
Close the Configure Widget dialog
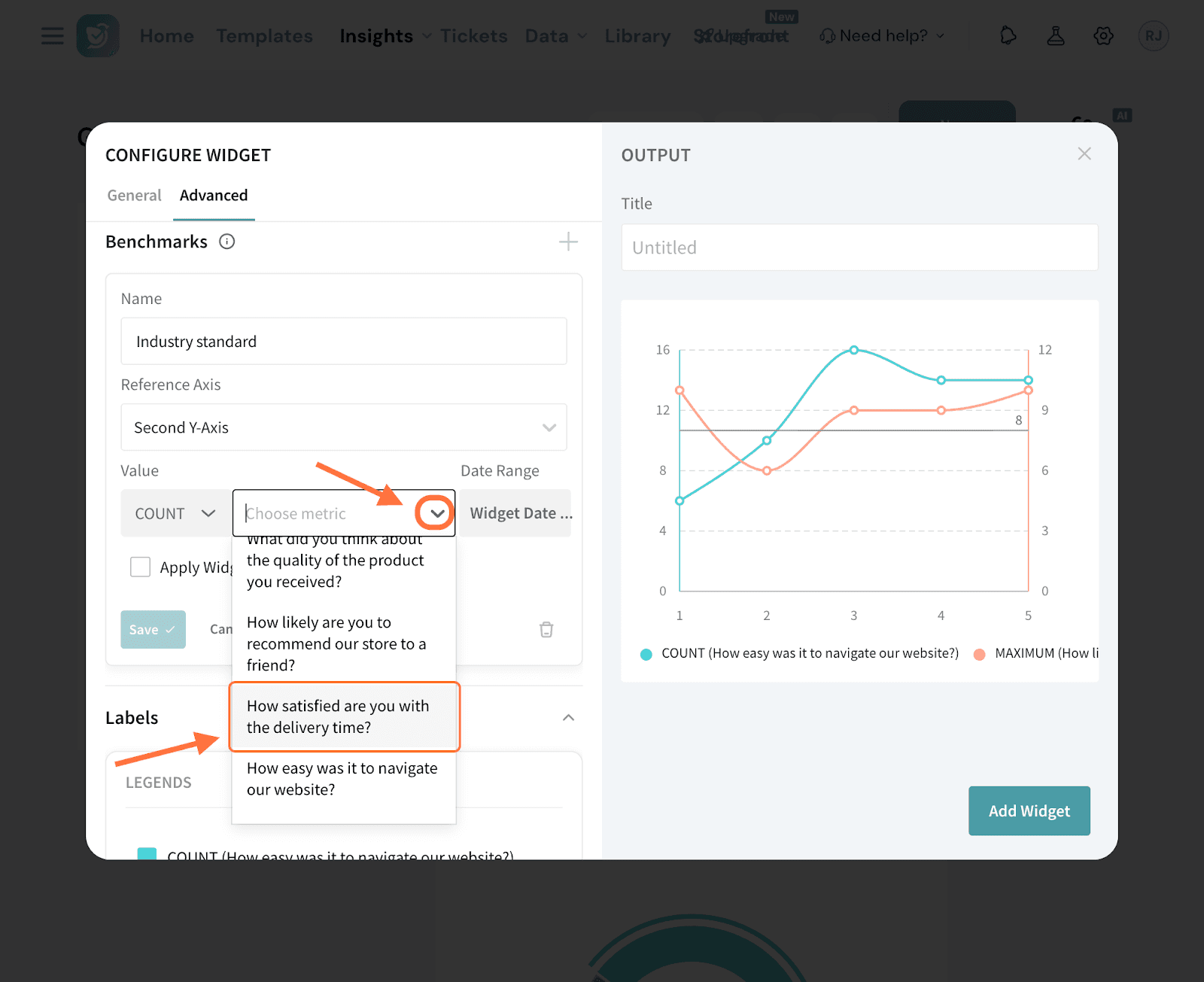click(1084, 154)
